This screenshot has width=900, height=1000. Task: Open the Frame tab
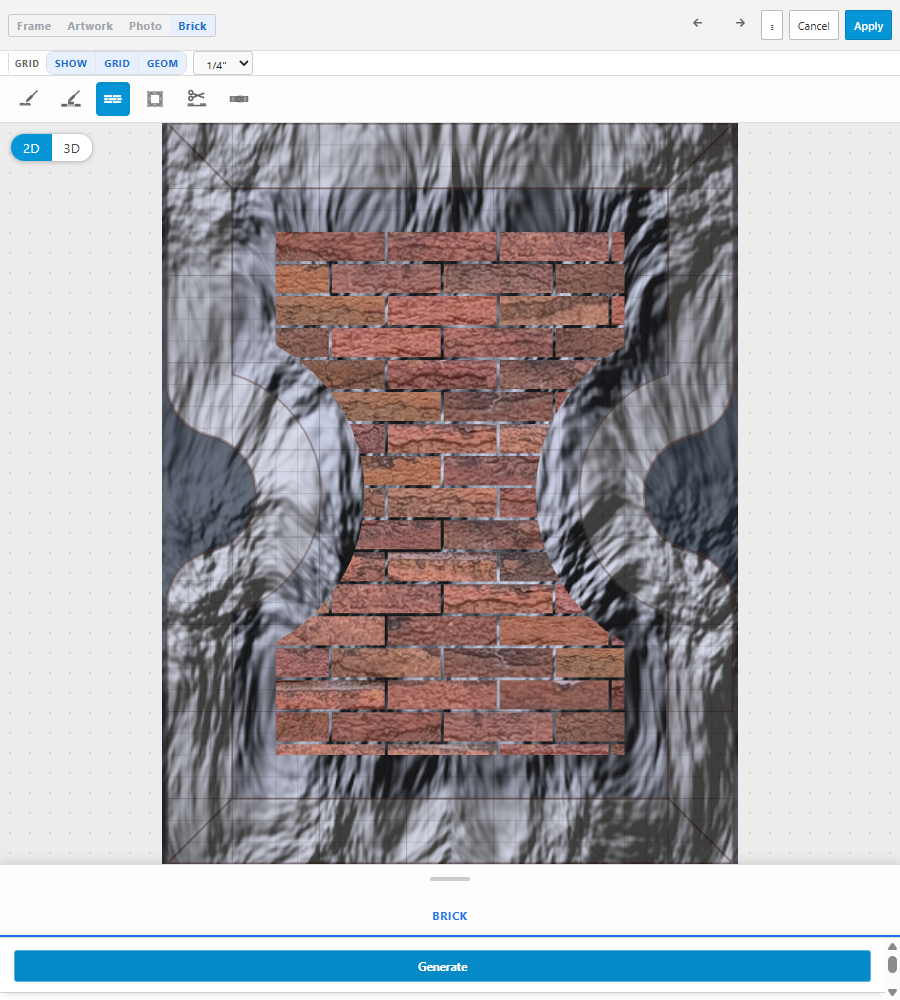coord(34,26)
